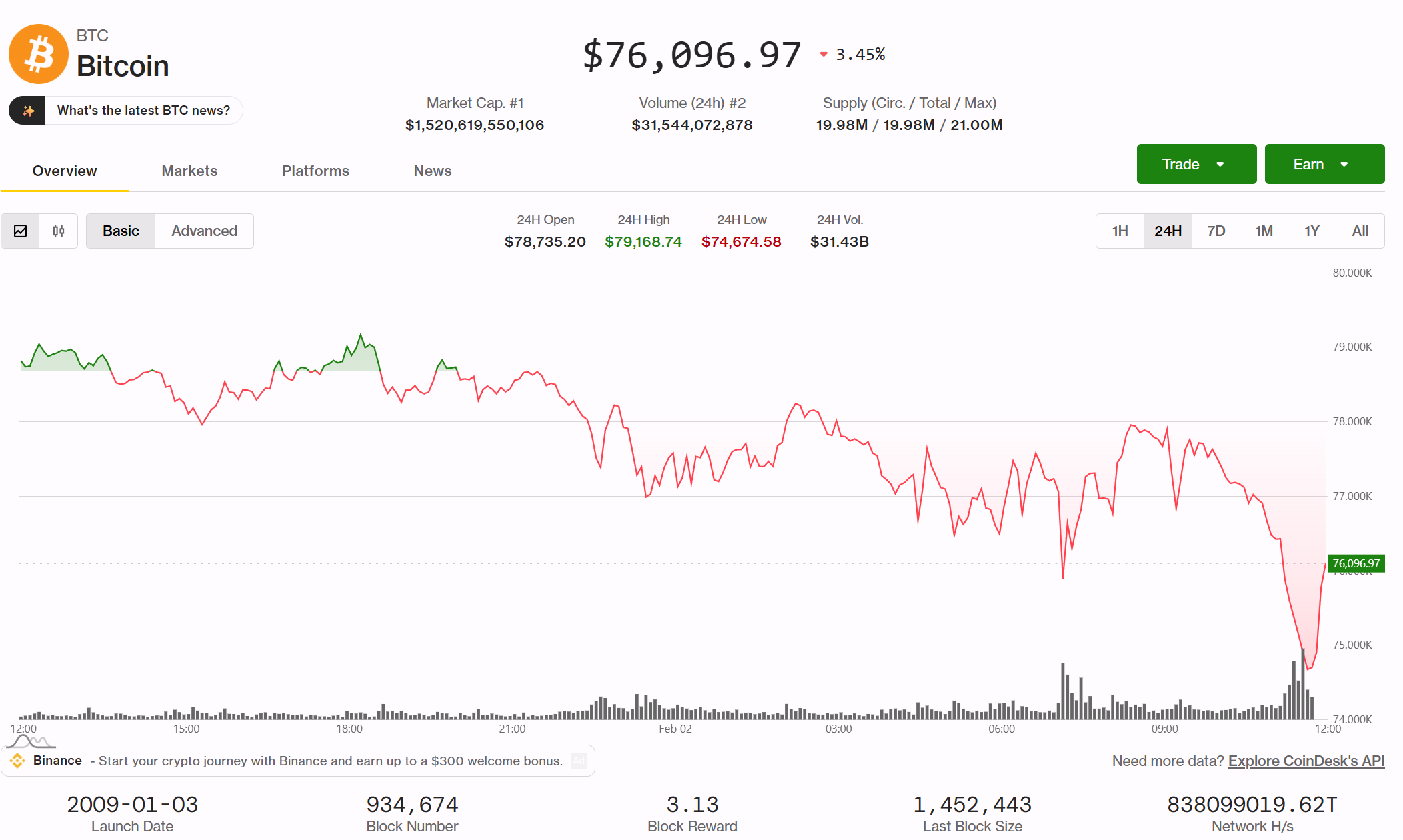This screenshot has width=1403, height=840.
Task: Click Explore CoinDesk's API link
Action: (x=1306, y=761)
